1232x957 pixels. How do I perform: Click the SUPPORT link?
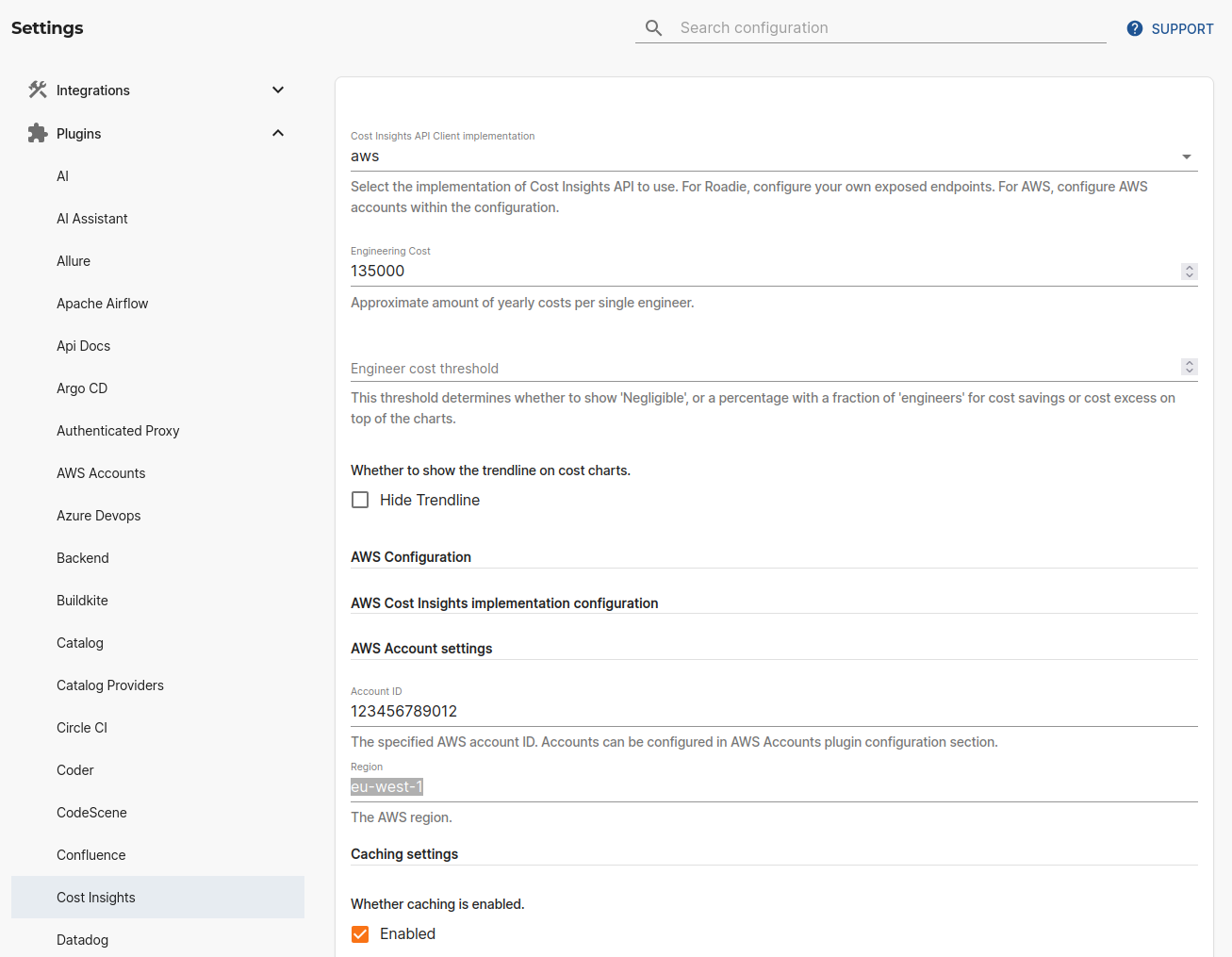point(1181,28)
